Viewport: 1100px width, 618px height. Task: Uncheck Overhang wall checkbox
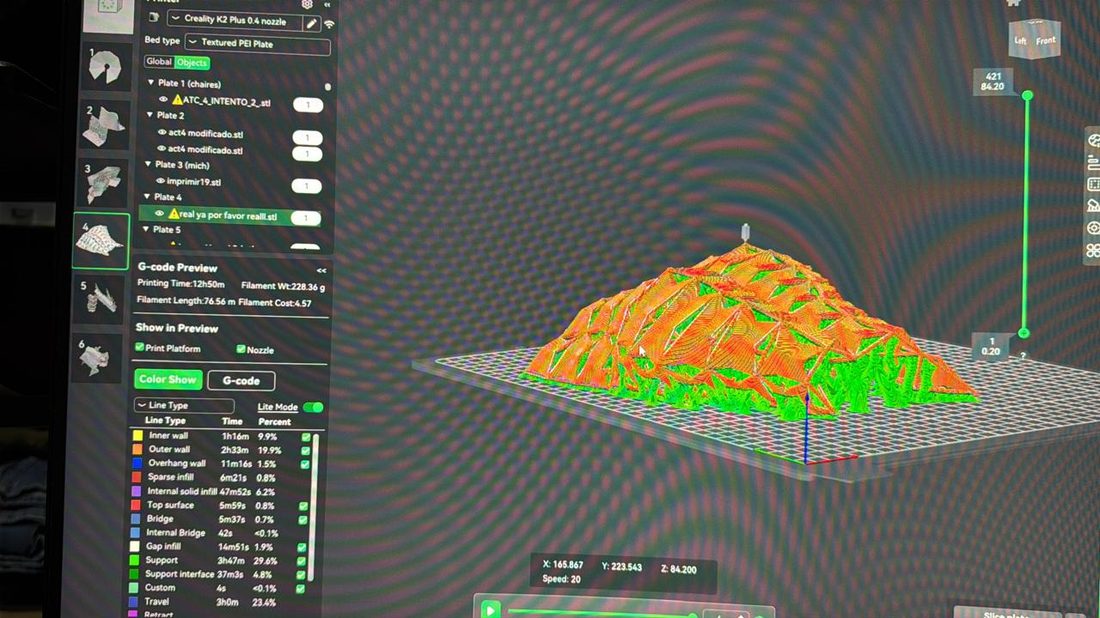coord(305,464)
